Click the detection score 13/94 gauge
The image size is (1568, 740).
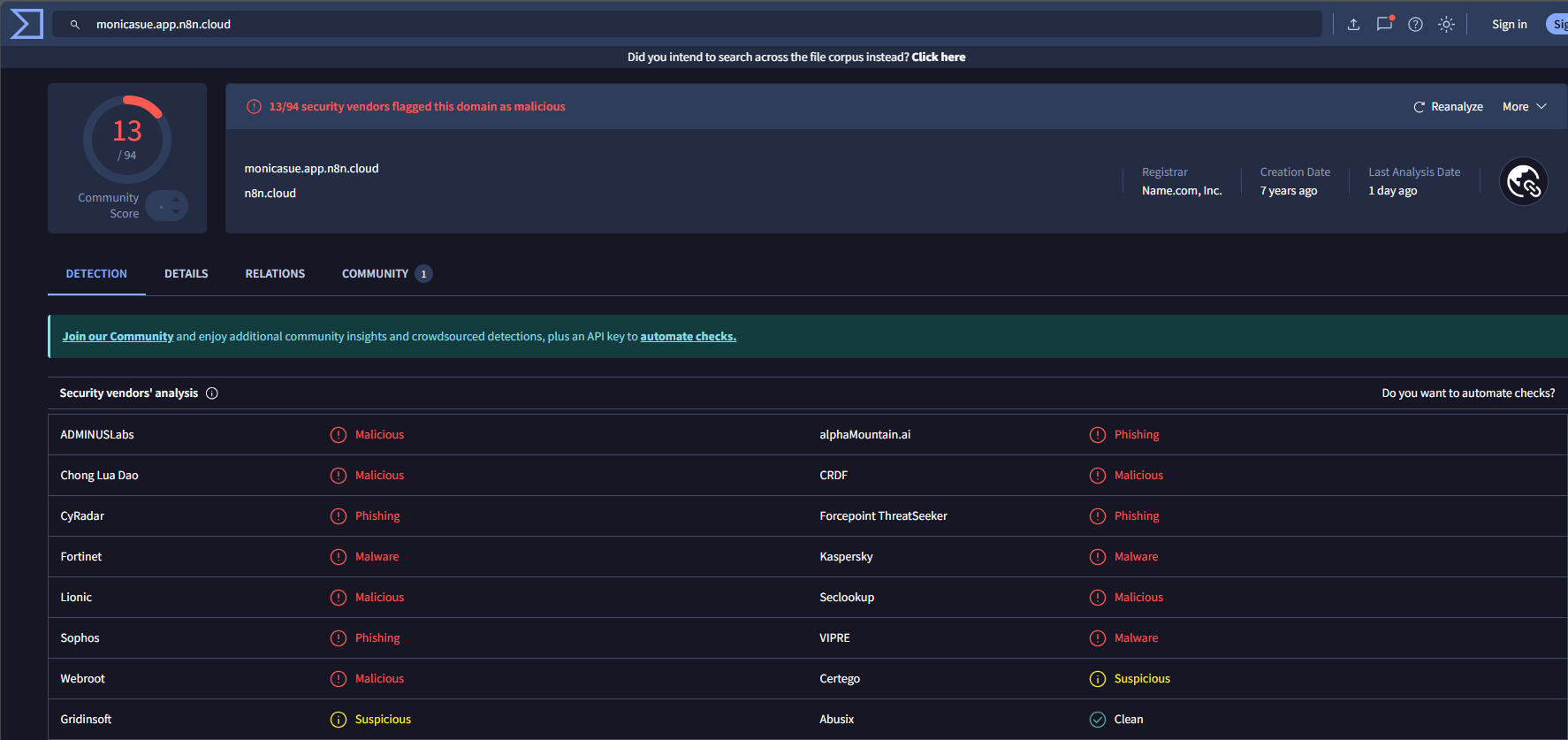[x=127, y=140]
